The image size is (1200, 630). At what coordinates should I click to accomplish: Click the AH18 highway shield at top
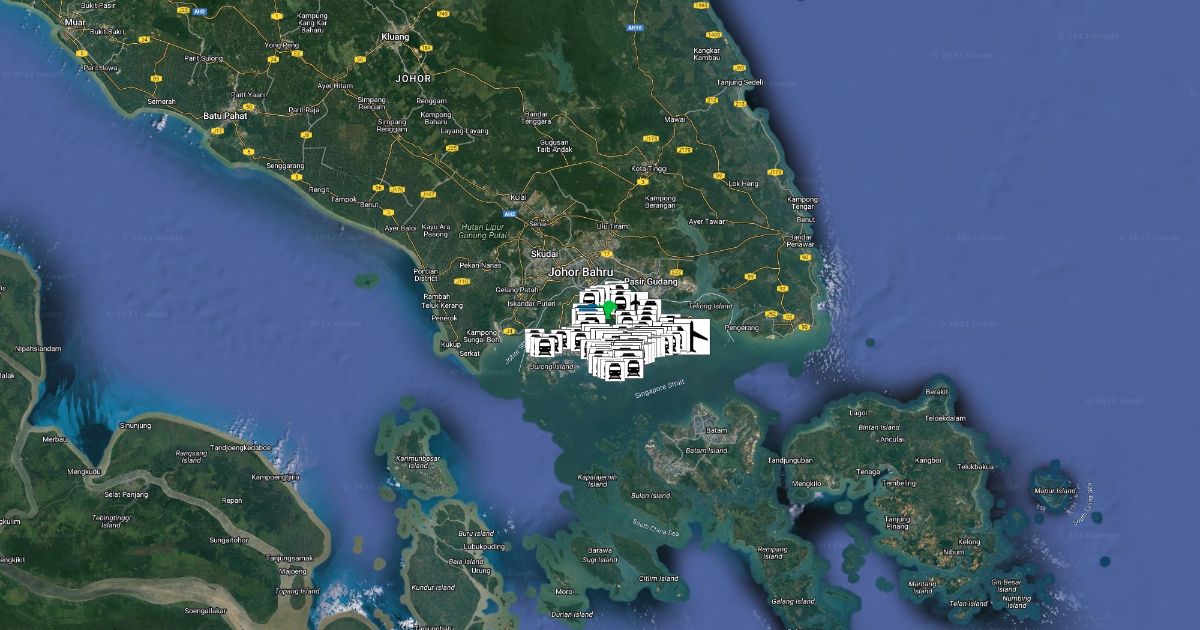[x=632, y=28]
